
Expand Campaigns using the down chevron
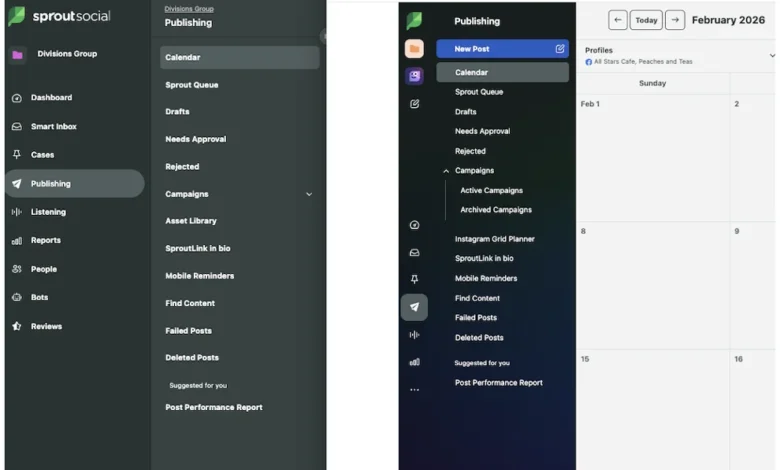coord(308,194)
